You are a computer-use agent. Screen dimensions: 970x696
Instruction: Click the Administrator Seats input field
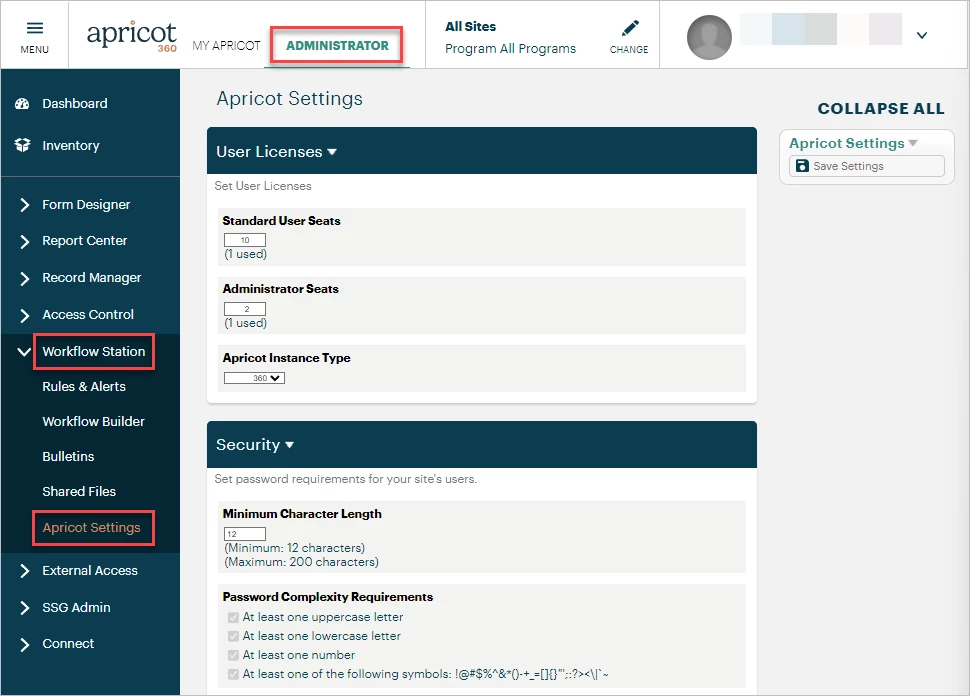pyautogui.click(x=245, y=309)
